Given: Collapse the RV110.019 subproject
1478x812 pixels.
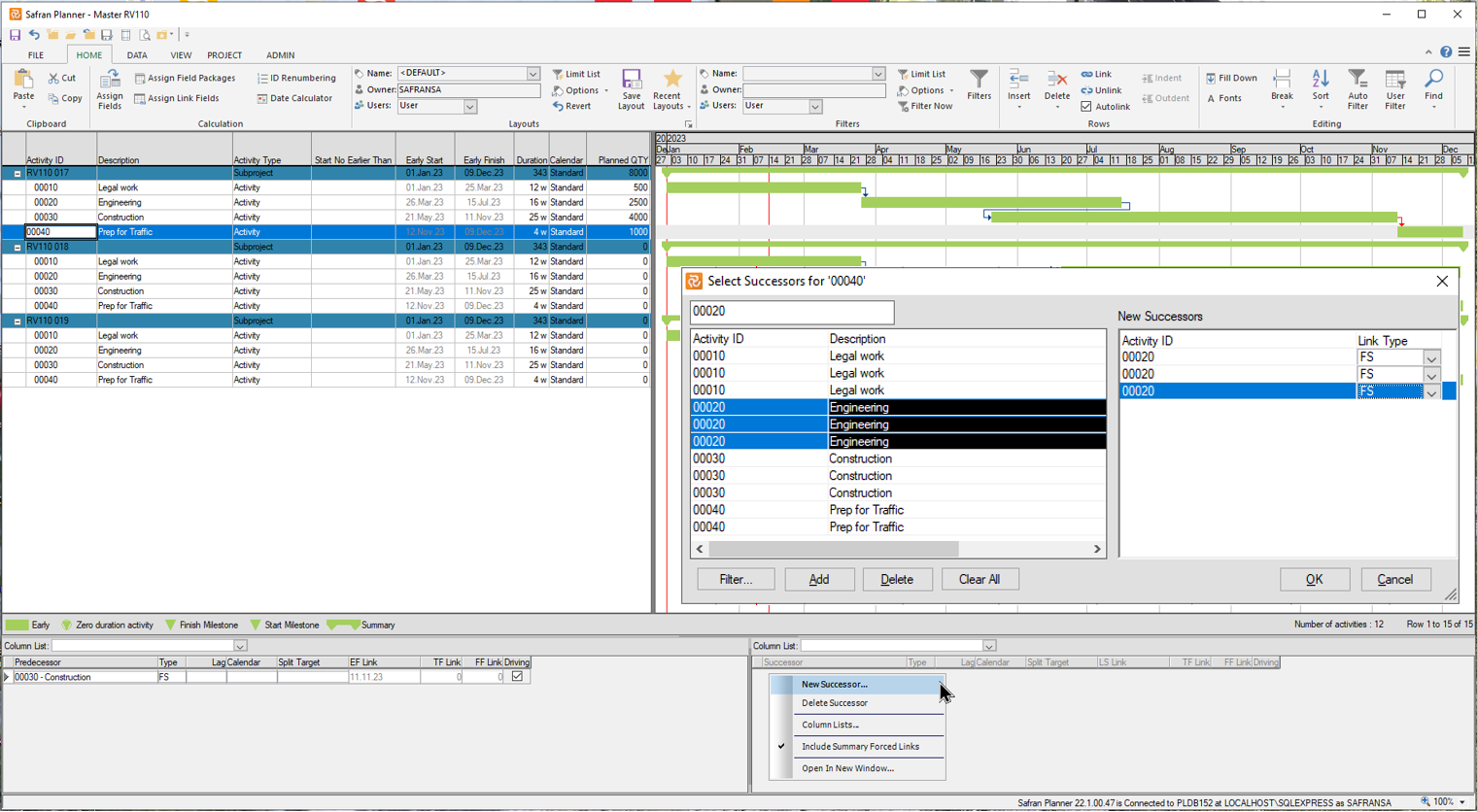Looking at the screenshot, I should coord(17,321).
